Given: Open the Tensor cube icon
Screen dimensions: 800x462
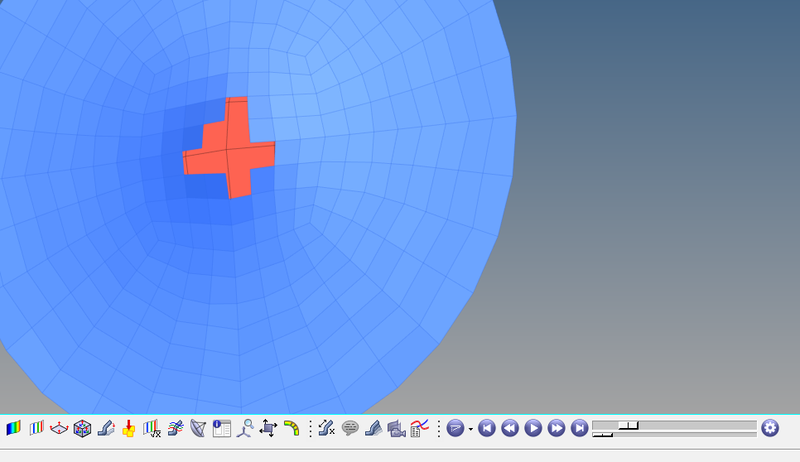Looking at the screenshot, I should click(x=82, y=428).
